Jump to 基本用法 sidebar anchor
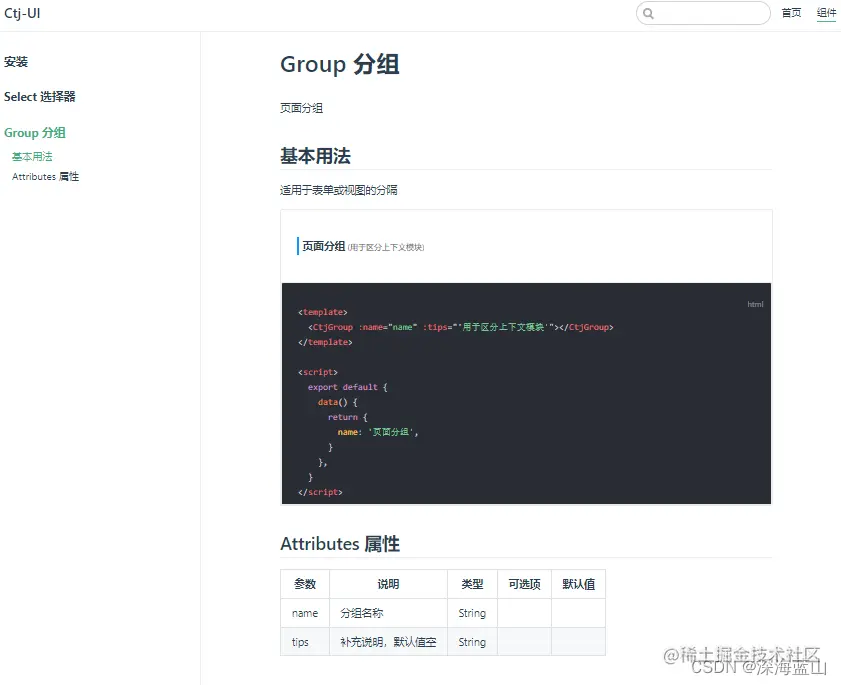 tap(32, 157)
